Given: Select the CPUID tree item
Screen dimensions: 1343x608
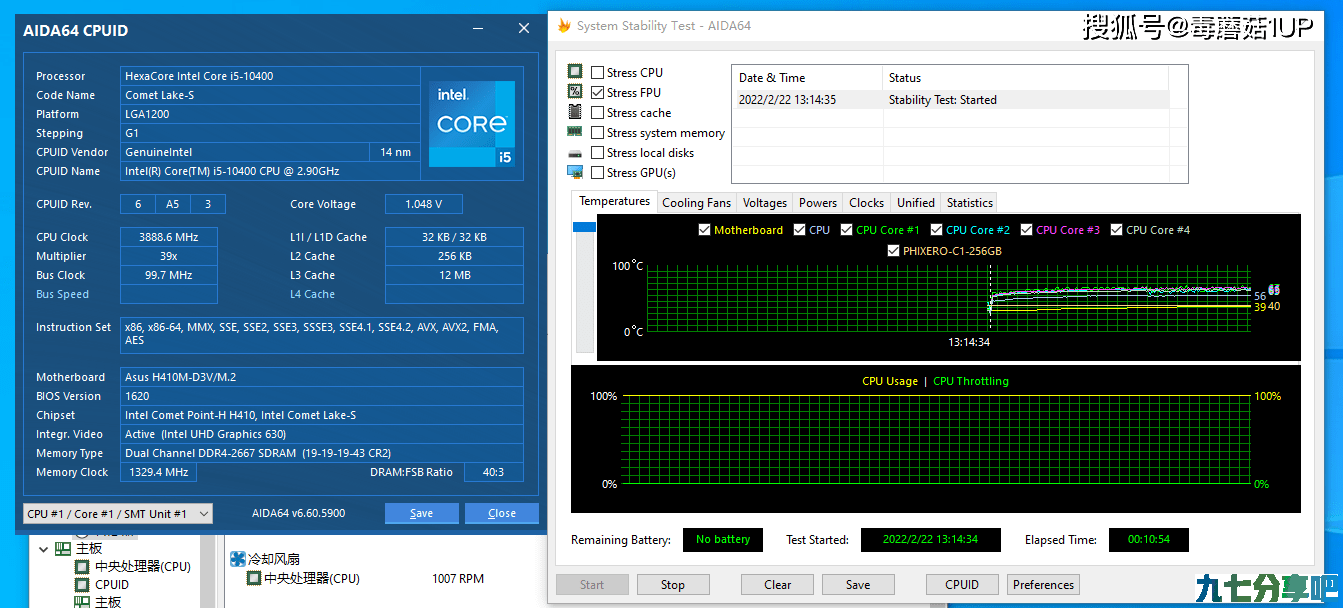Looking at the screenshot, I should [112, 585].
